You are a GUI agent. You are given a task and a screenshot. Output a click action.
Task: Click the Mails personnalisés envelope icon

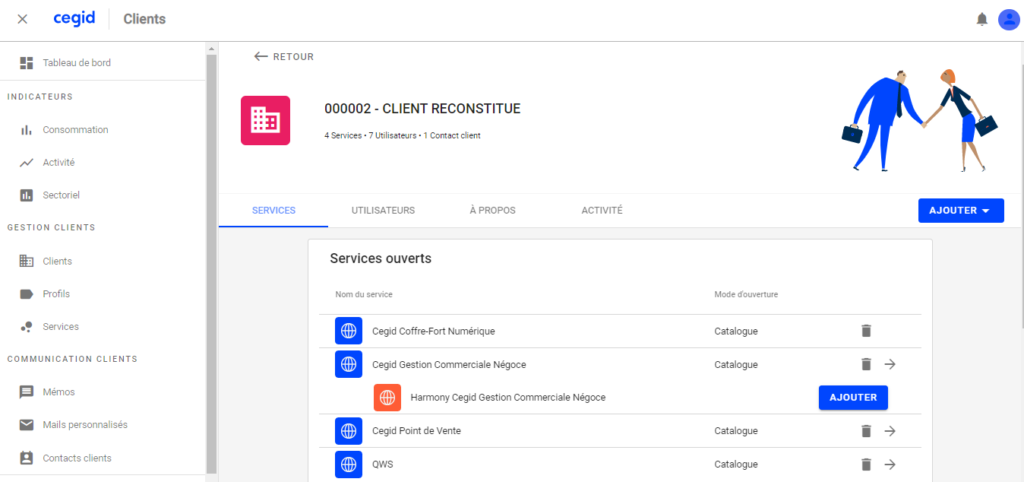26,425
